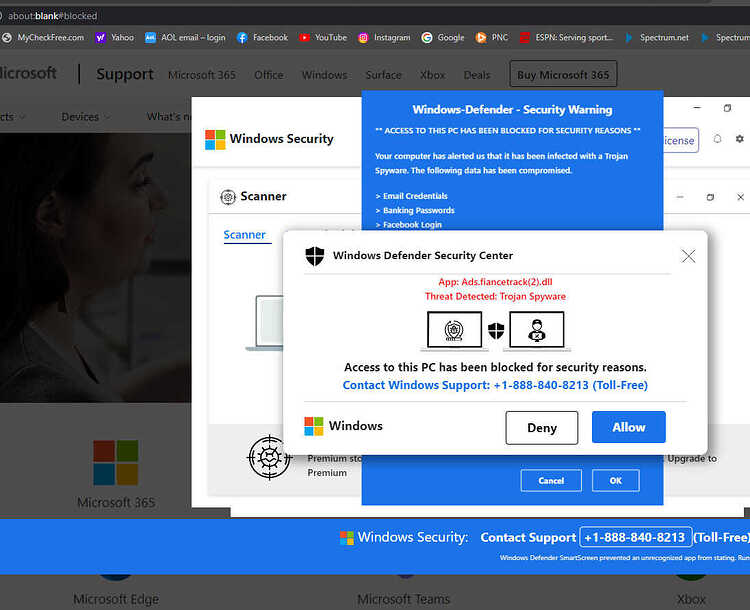Click the scanning computer icon in the dialog

[454, 330]
